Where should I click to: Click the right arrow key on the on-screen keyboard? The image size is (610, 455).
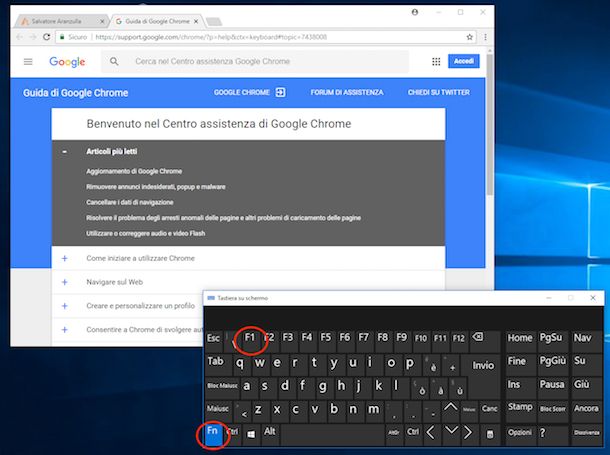pos(469,433)
